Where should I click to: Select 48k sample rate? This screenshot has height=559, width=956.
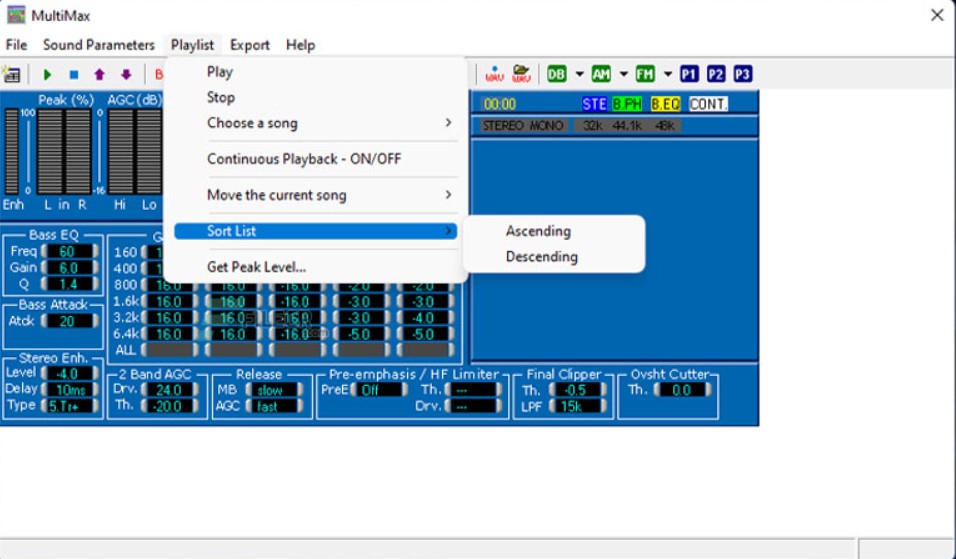pos(665,126)
